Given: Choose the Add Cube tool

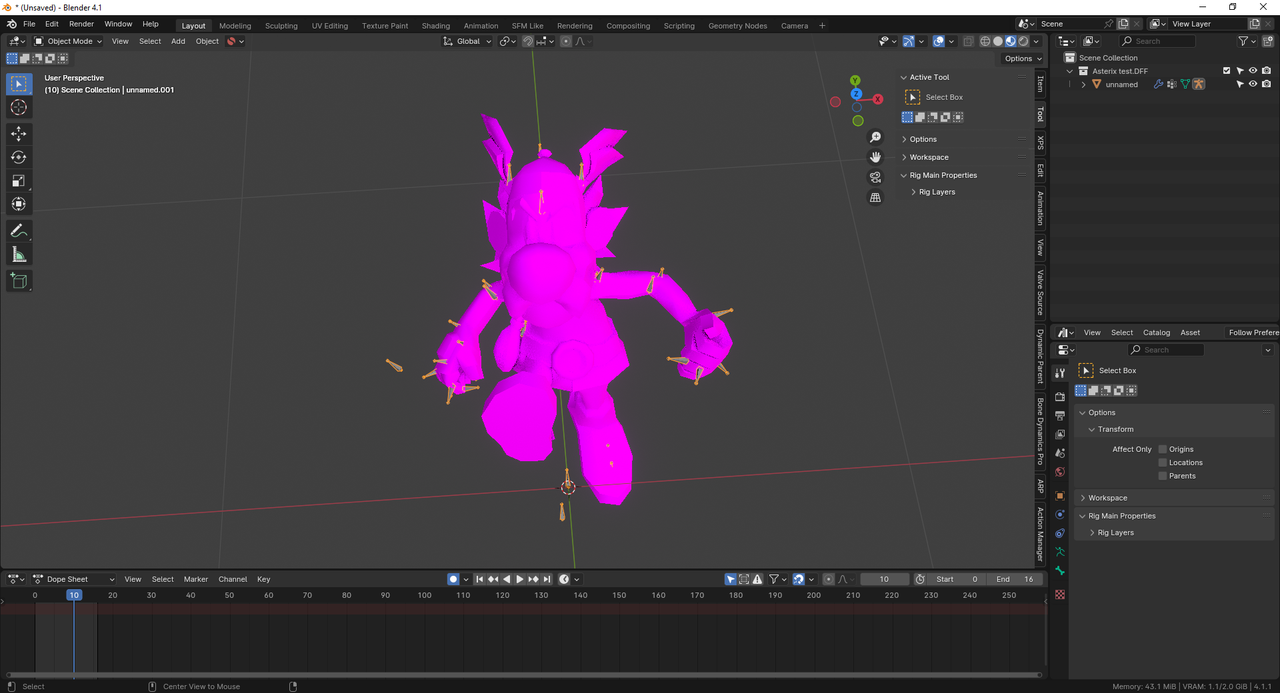Looking at the screenshot, I should click(x=19, y=281).
